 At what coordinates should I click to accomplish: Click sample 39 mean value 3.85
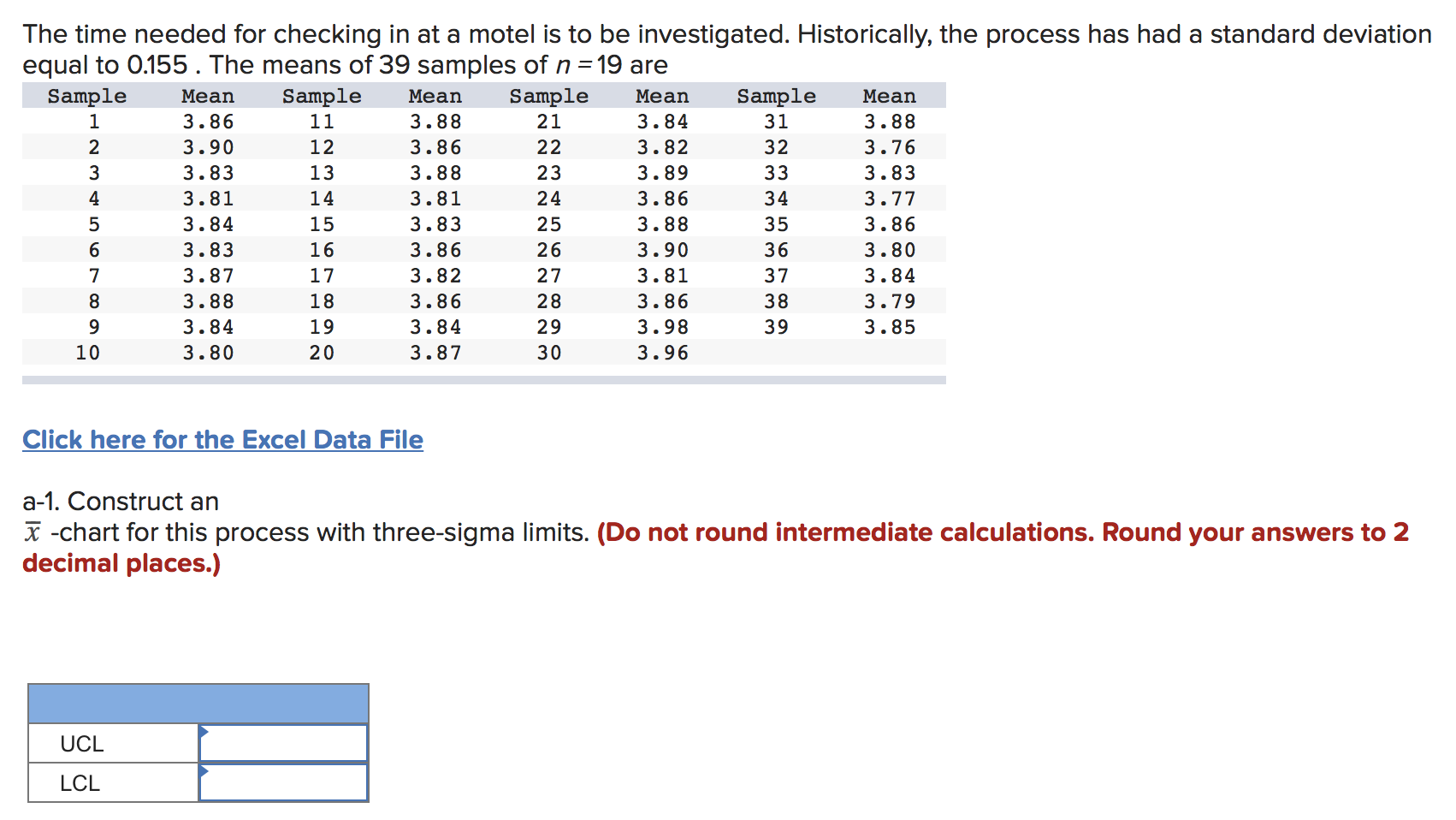point(889,326)
